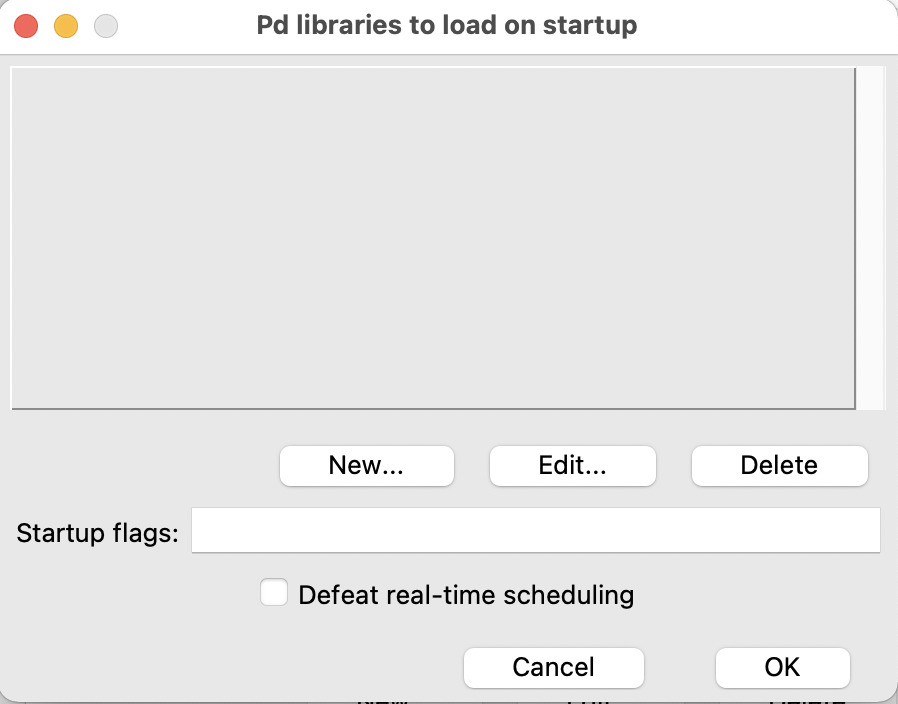Click the Startup flags: label
The height and width of the screenshot is (704, 898).
(97, 533)
